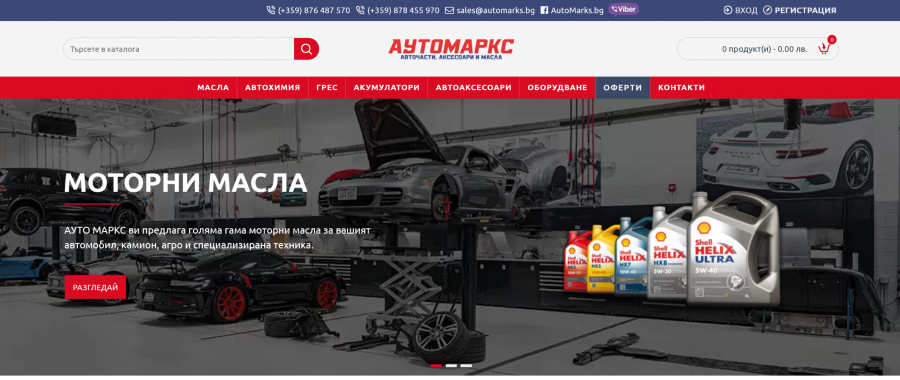Click the Viber badge icon

point(623,10)
